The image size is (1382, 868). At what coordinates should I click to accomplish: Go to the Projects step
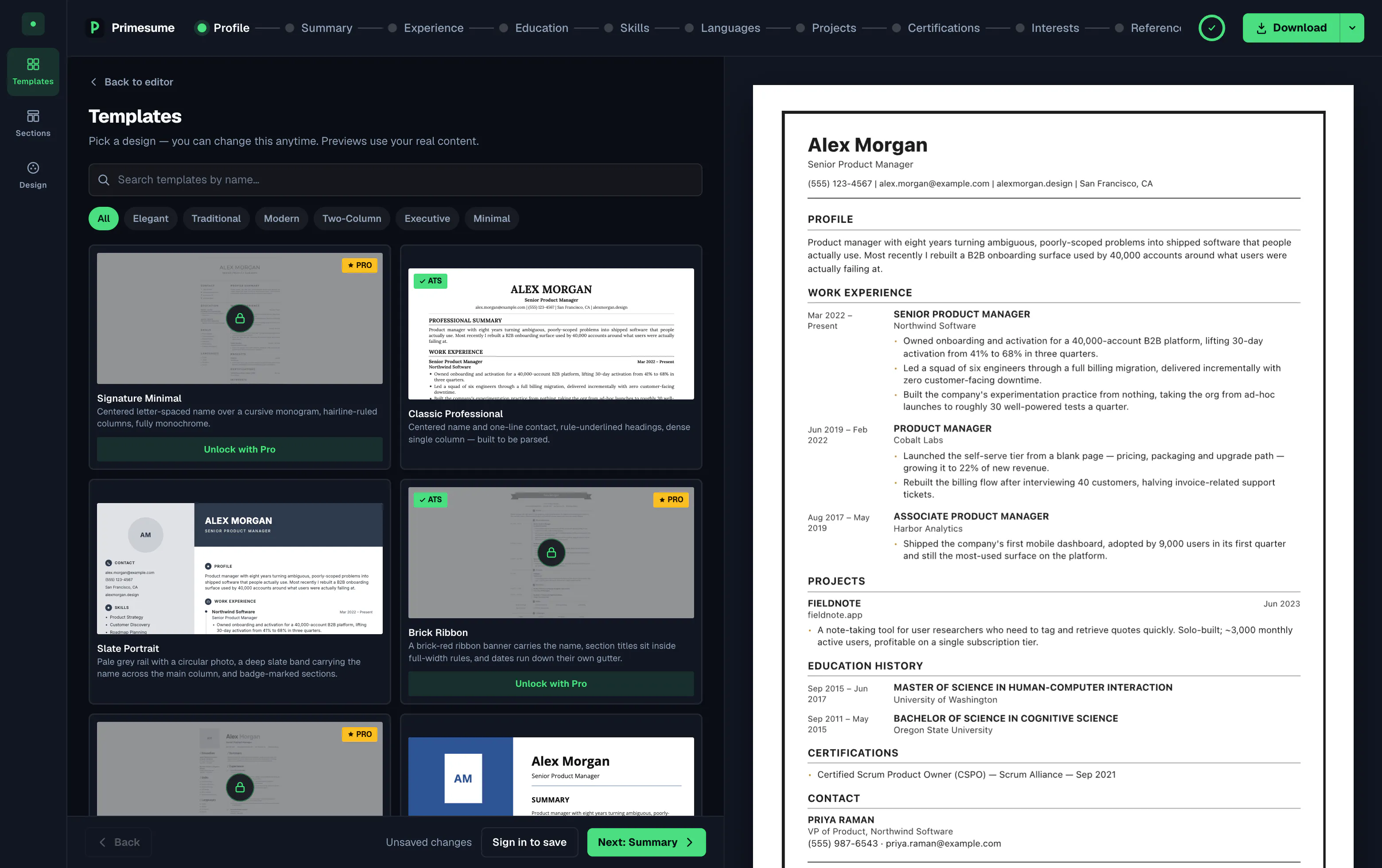tap(826, 27)
